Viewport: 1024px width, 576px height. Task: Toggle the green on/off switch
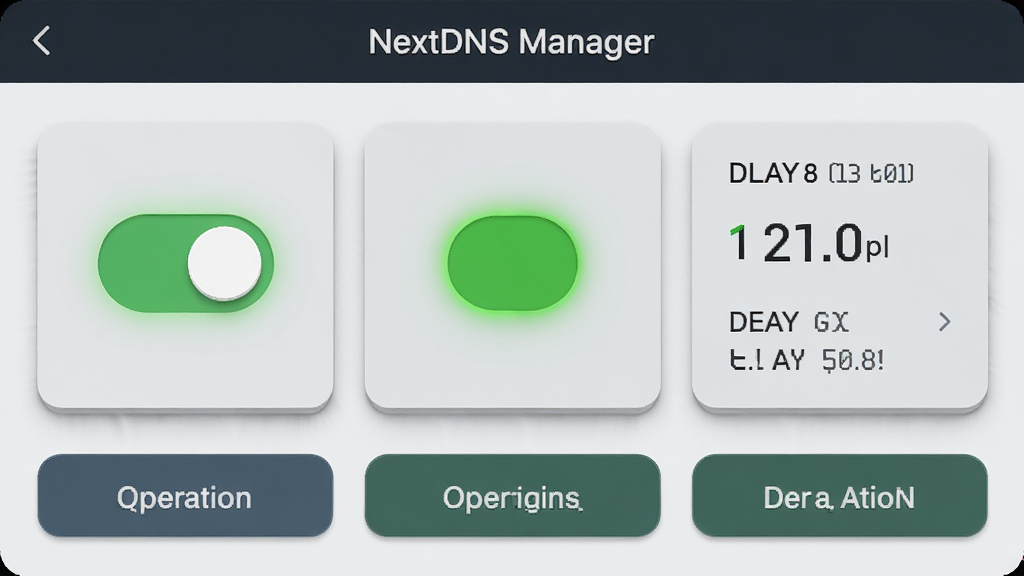point(185,263)
